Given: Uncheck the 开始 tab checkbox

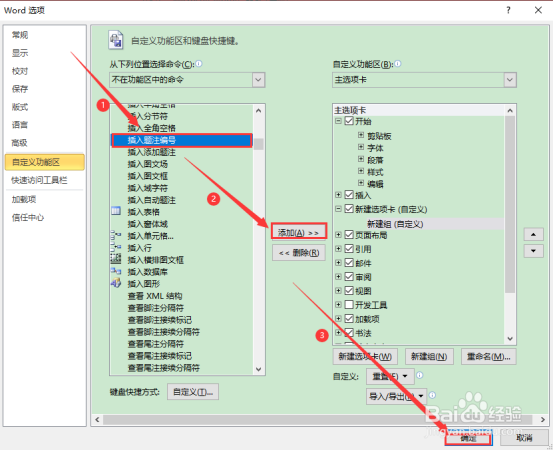Looking at the screenshot, I should [349, 121].
